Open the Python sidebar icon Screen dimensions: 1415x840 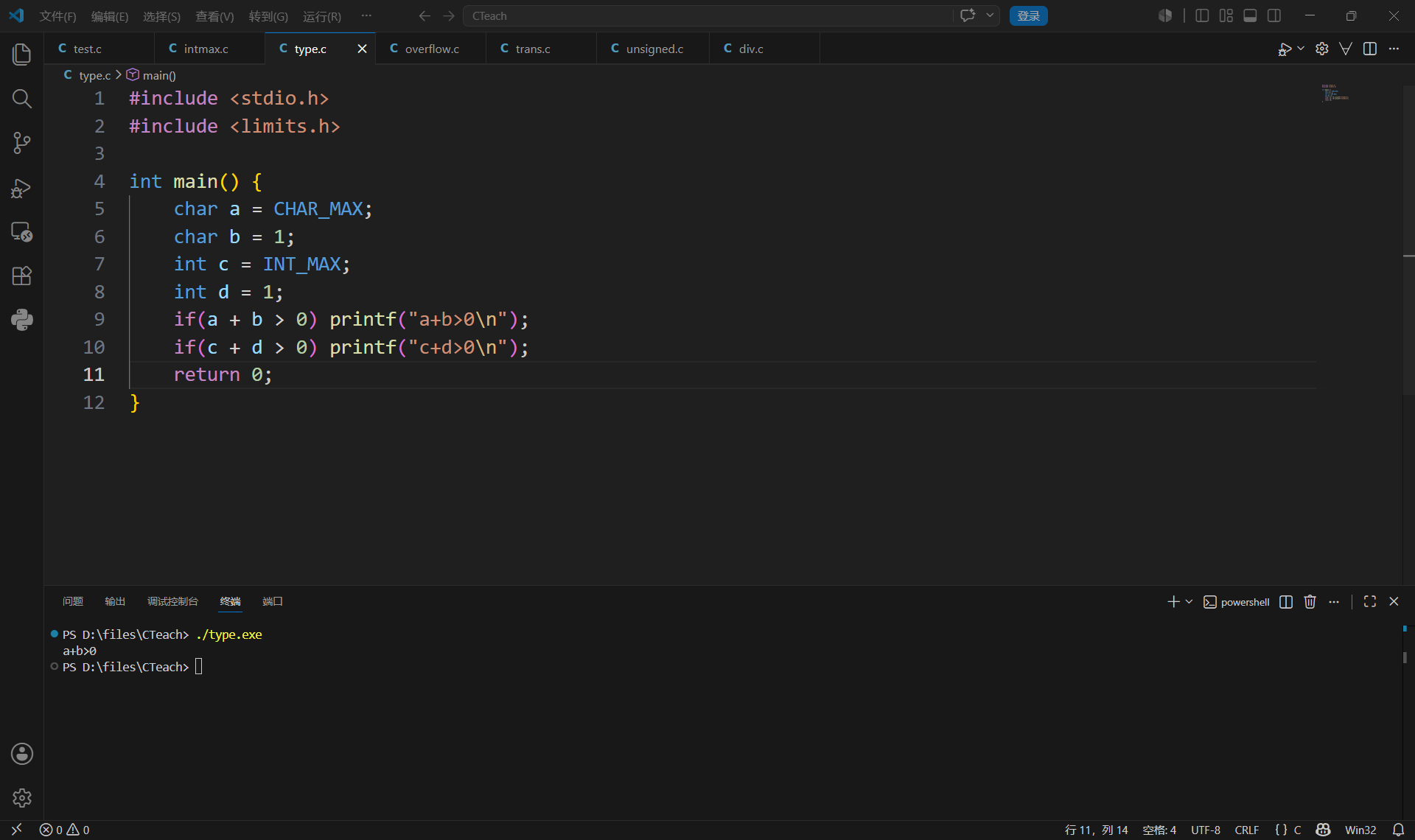(22, 320)
